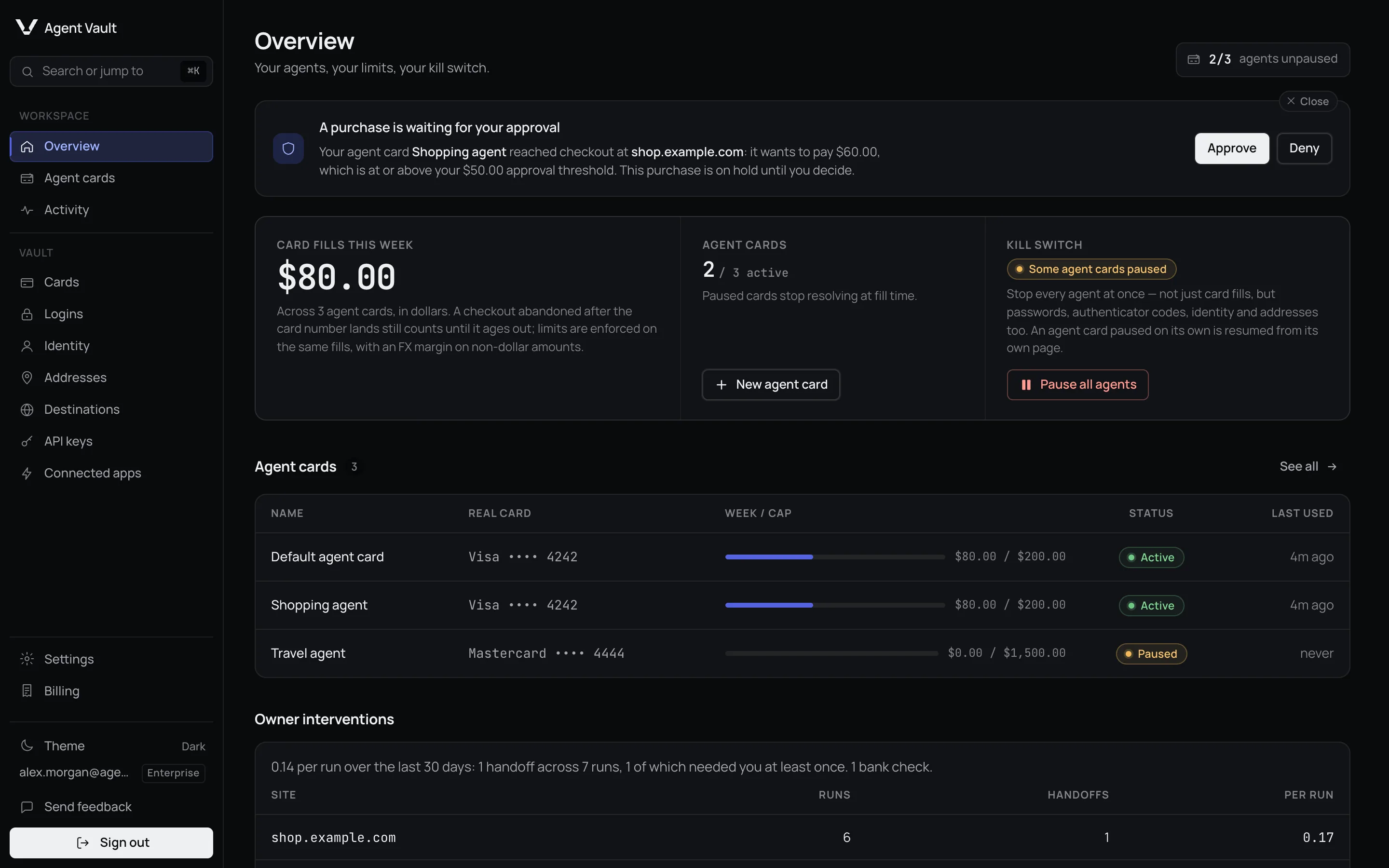Click the Agent Vault logo icon
The image size is (1389, 868).
click(x=27, y=27)
